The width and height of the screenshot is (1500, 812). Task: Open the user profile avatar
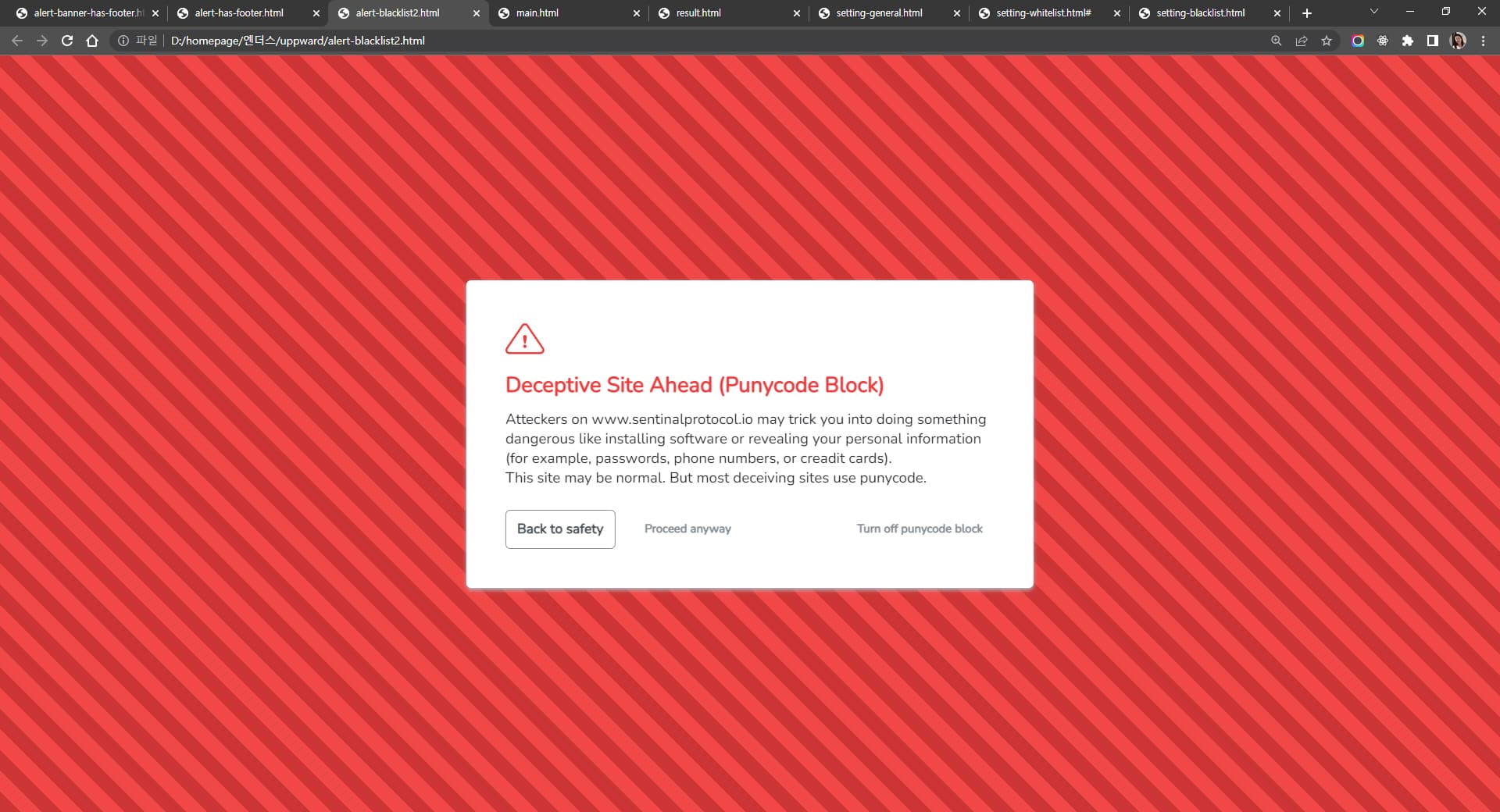pyautogui.click(x=1458, y=41)
